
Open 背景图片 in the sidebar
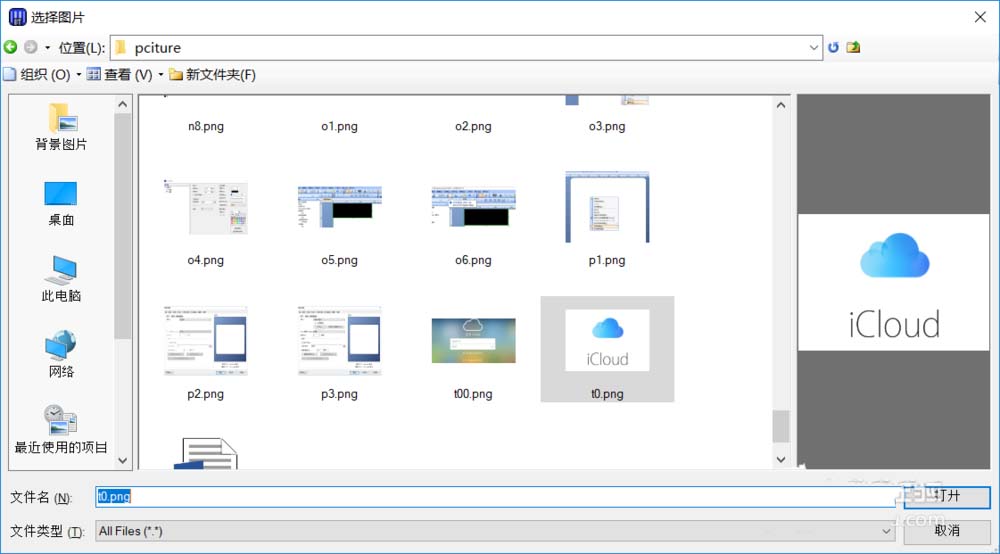click(x=61, y=127)
